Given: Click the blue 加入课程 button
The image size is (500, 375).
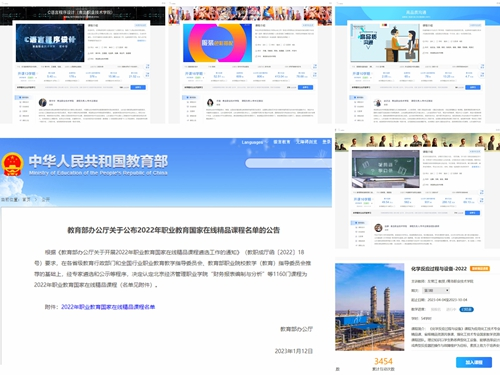Looking at the screenshot, I should click(474, 362).
